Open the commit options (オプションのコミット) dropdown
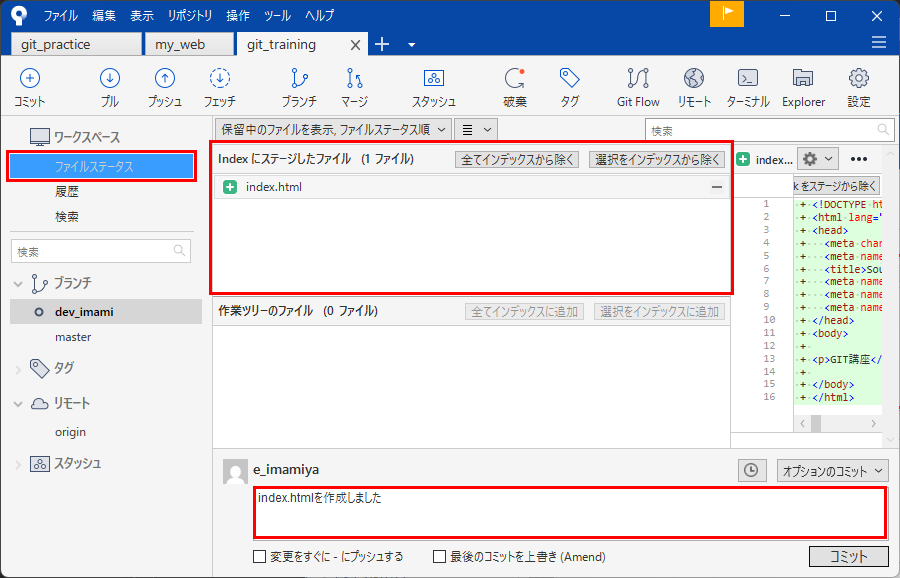 [832, 470]
